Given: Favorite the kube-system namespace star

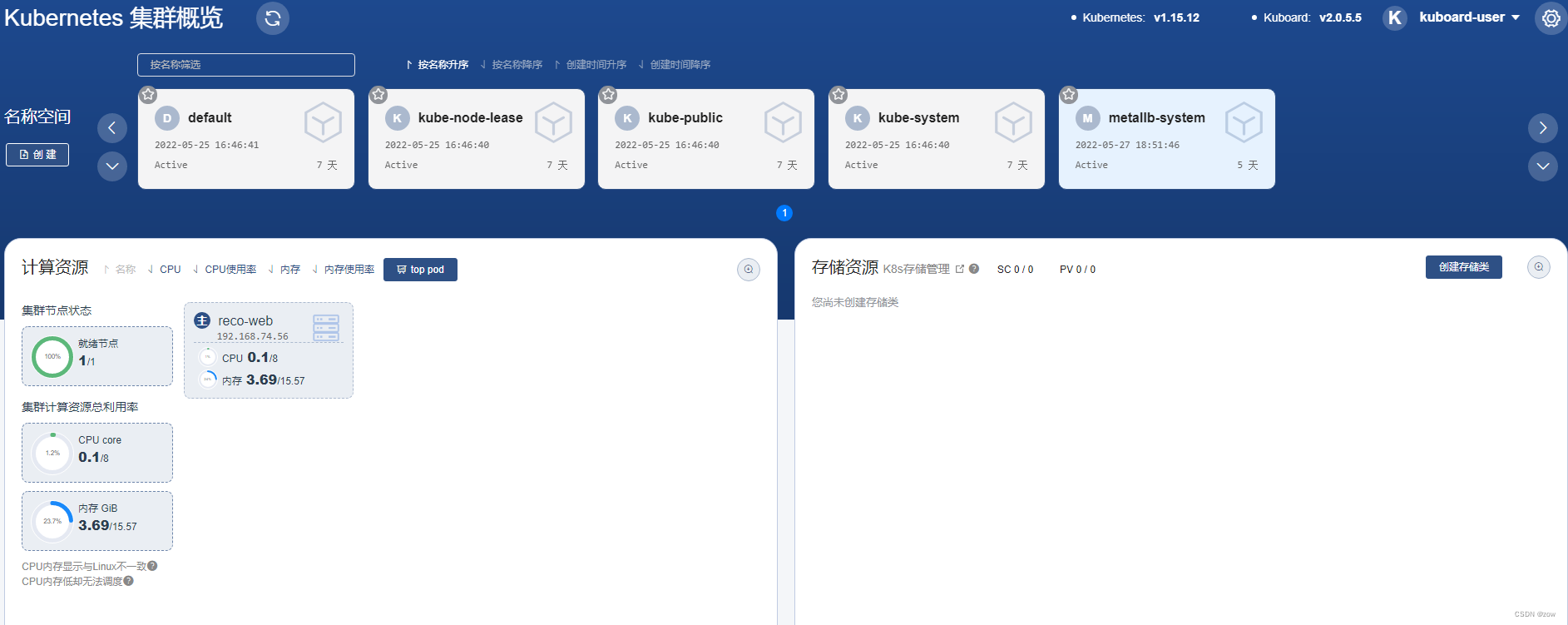Looking at the screenshot, I should (x=838, y=95).
